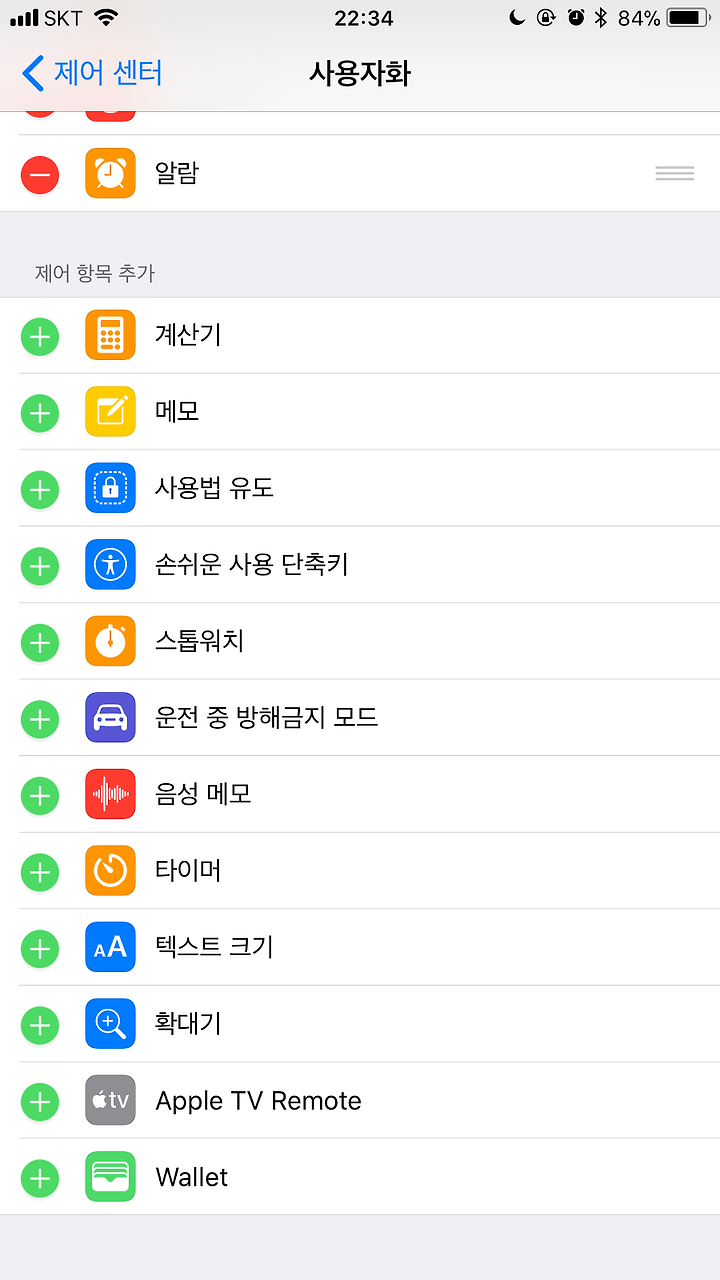Select the 메모 row label

click(x=177, y=411)
